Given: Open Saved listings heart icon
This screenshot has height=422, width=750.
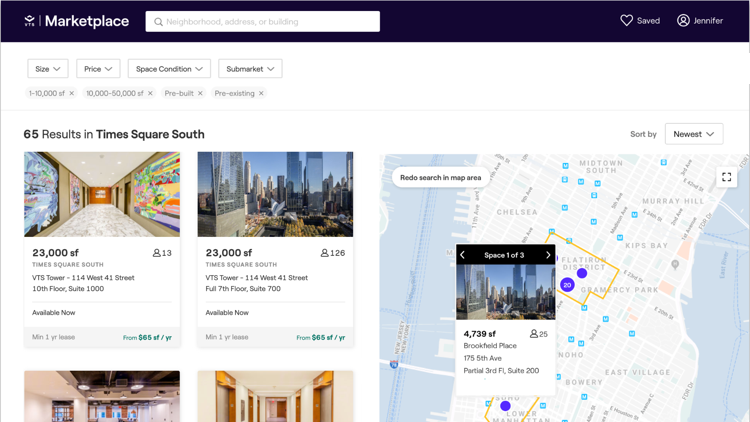Looking at the screenshot, I should [x=627, y=21].
